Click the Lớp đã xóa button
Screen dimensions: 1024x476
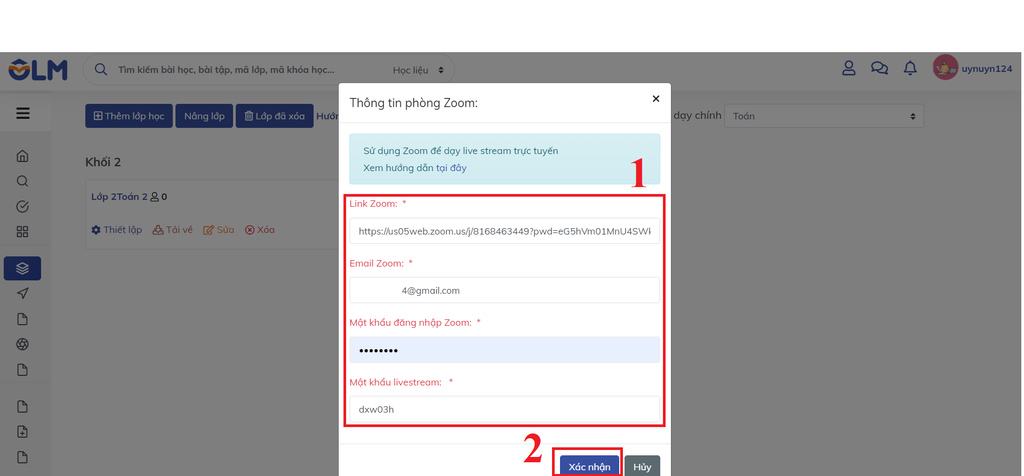tap(274, 116)
